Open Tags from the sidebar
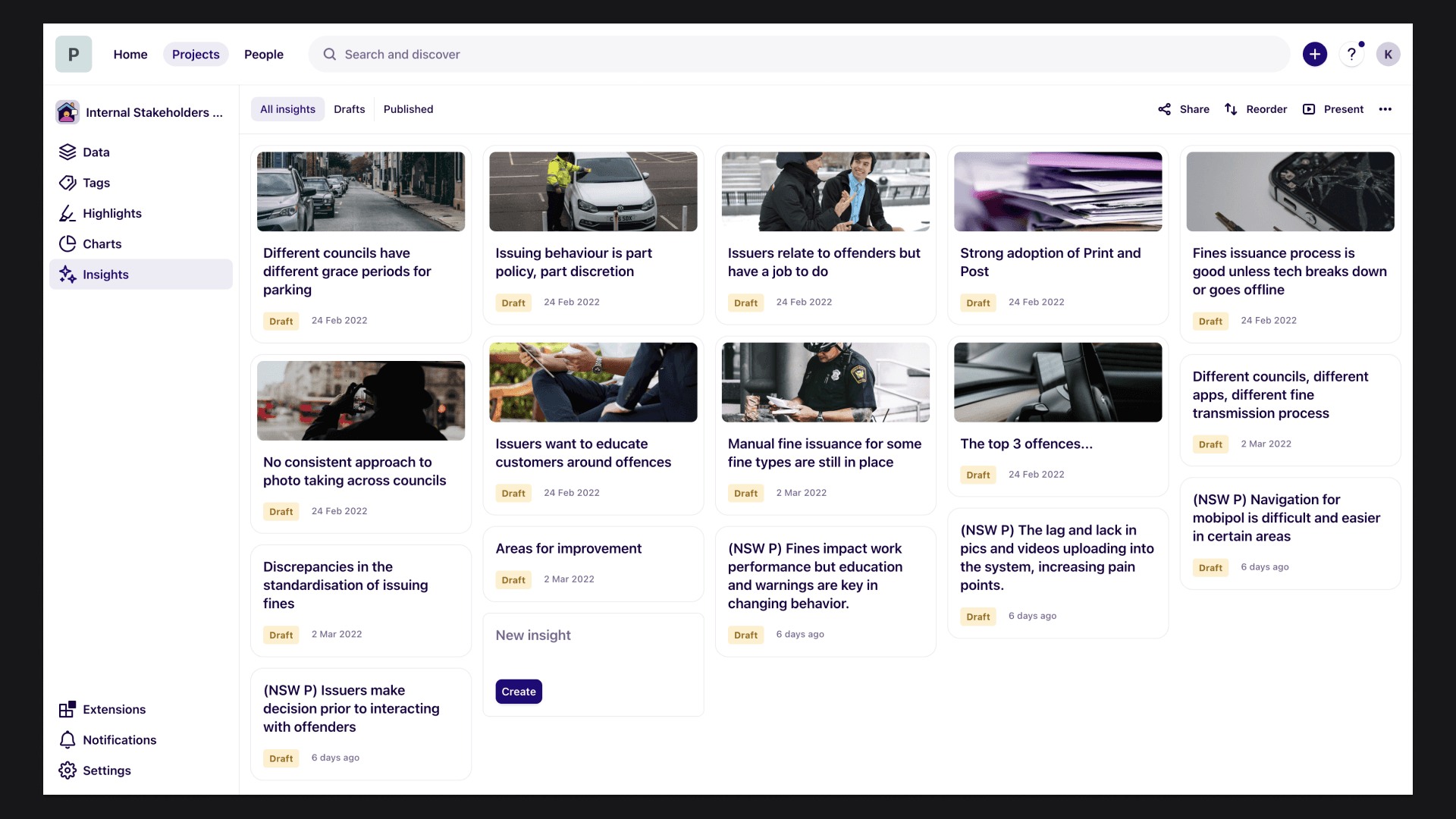This screenshot has width=1456, height=819. [x=96, y=183]
